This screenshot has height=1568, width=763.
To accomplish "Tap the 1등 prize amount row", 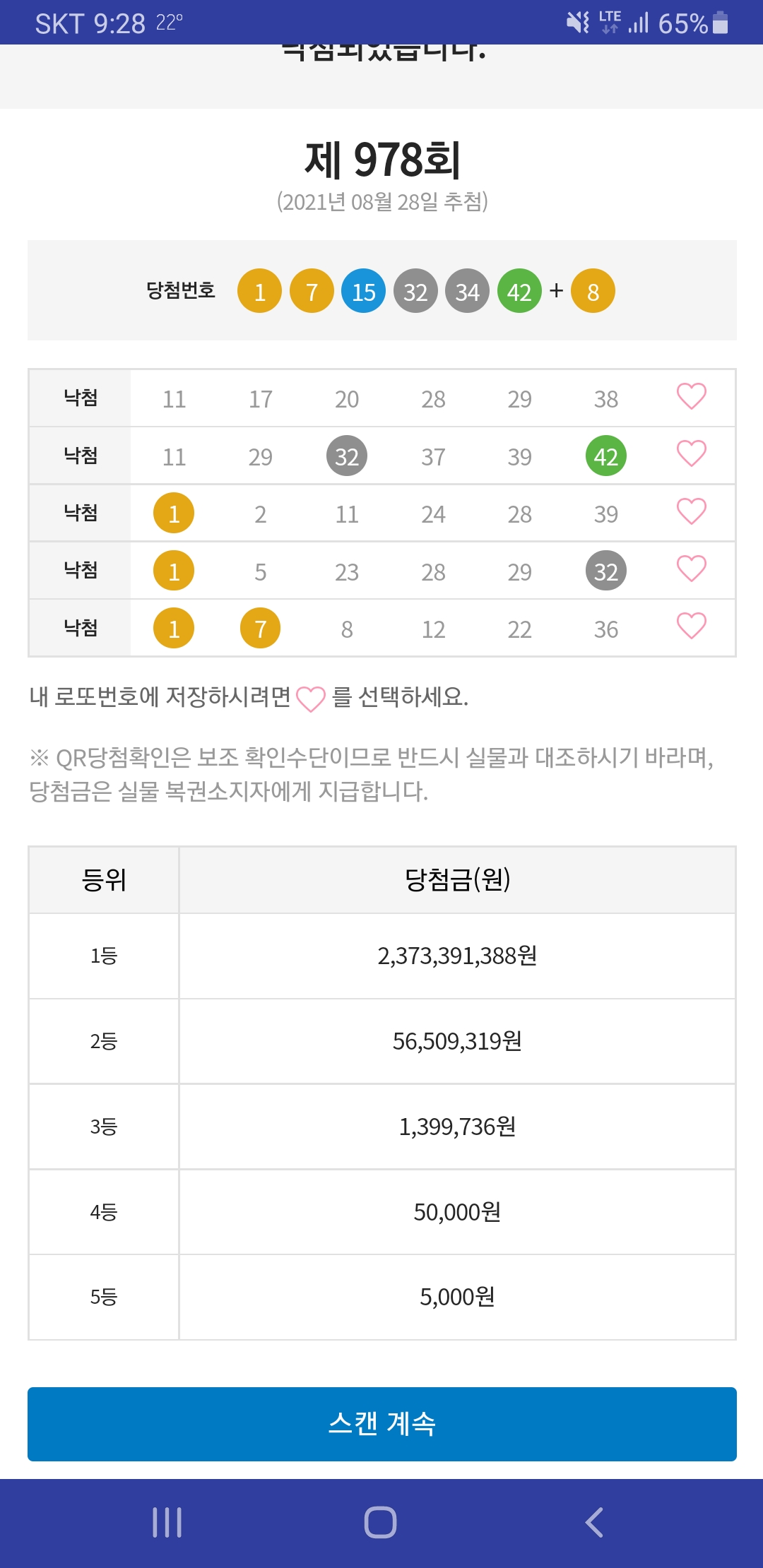I will pos(457,956).
